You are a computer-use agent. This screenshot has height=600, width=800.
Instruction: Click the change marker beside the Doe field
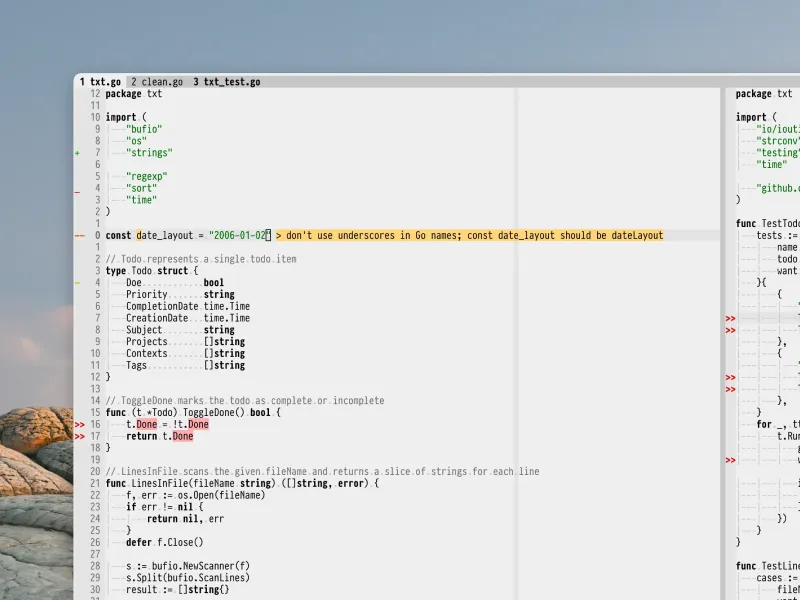tap(78, 283)
